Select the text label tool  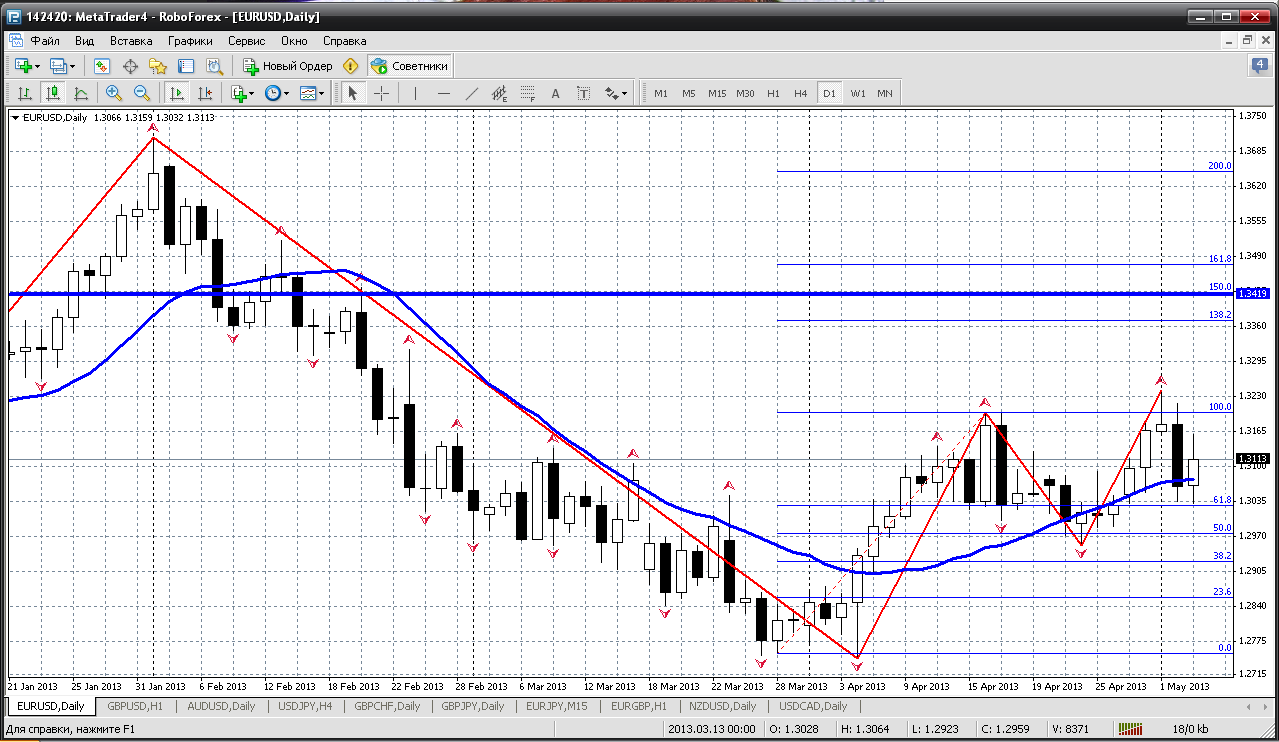coord(584,93)
